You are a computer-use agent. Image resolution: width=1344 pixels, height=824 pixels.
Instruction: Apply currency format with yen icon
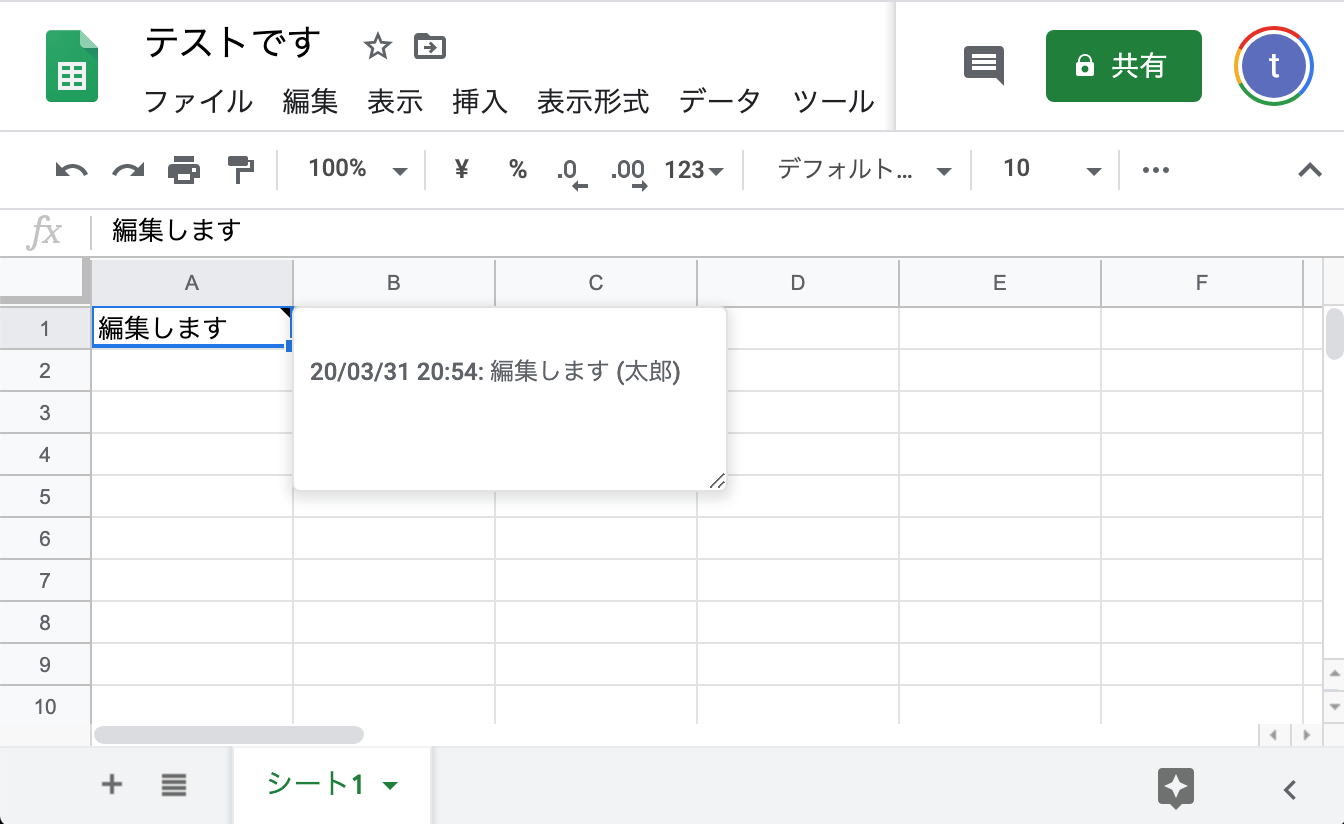(460, 169)
